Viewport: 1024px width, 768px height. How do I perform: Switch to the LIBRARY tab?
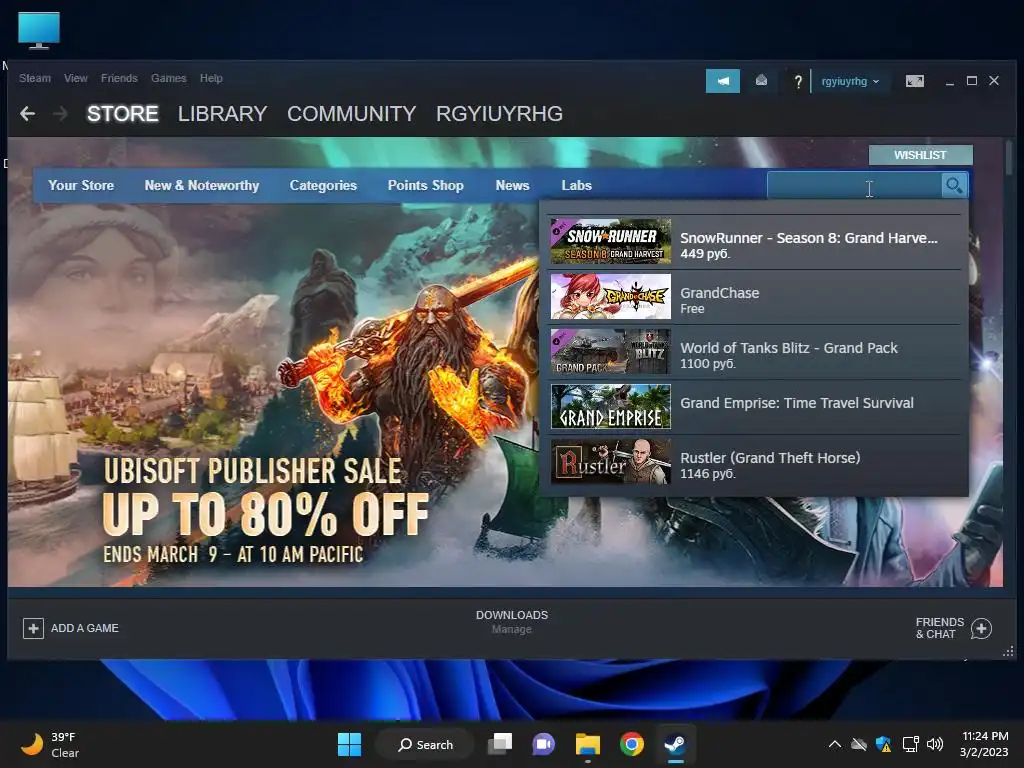coord(222,114)
